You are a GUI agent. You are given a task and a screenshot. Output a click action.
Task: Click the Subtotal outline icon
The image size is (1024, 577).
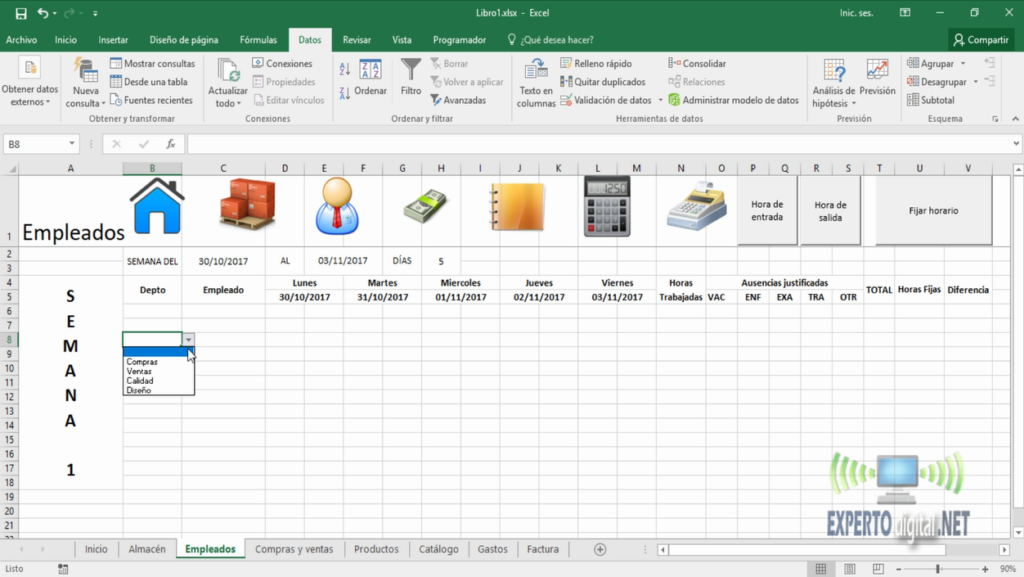912,100
